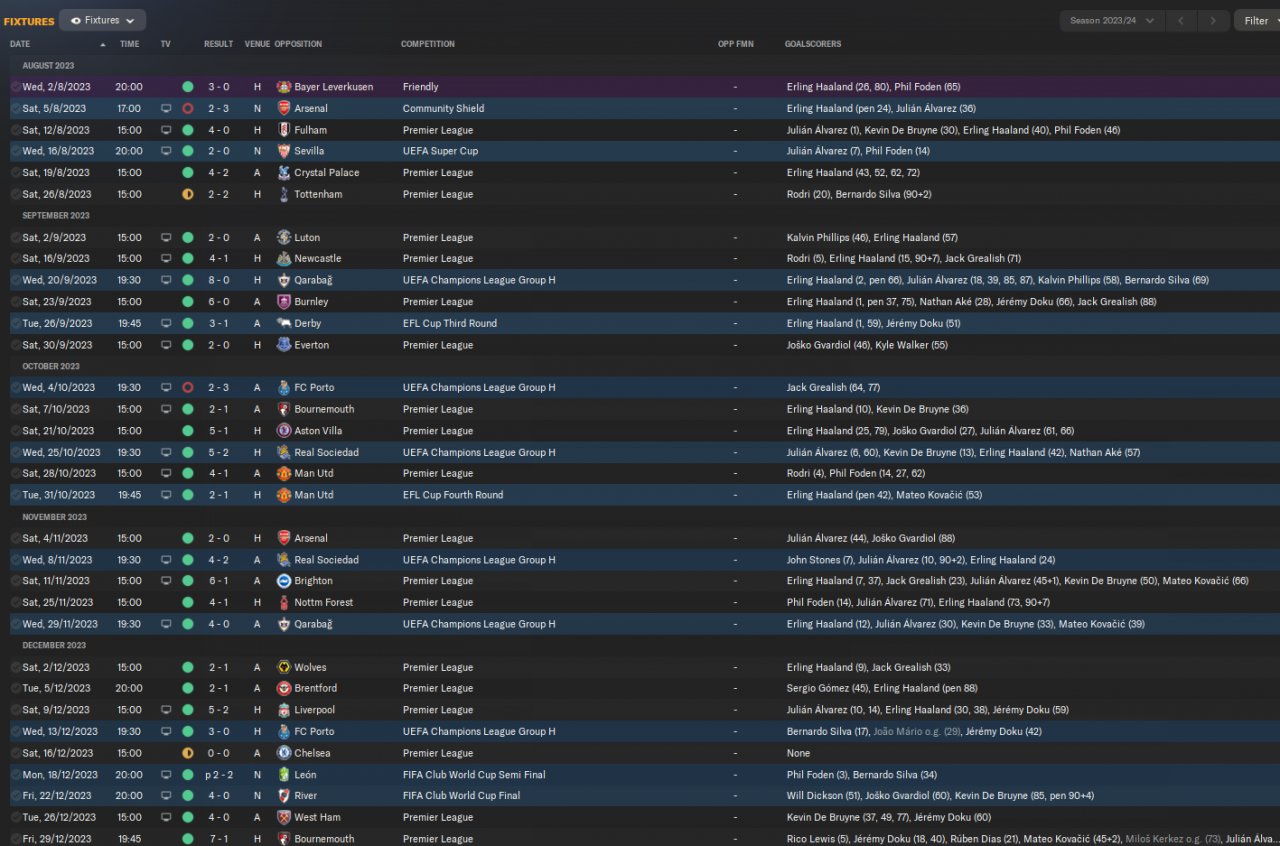
Task: Click goalscorer Will Dickson (51)
Action: point(823,796)
